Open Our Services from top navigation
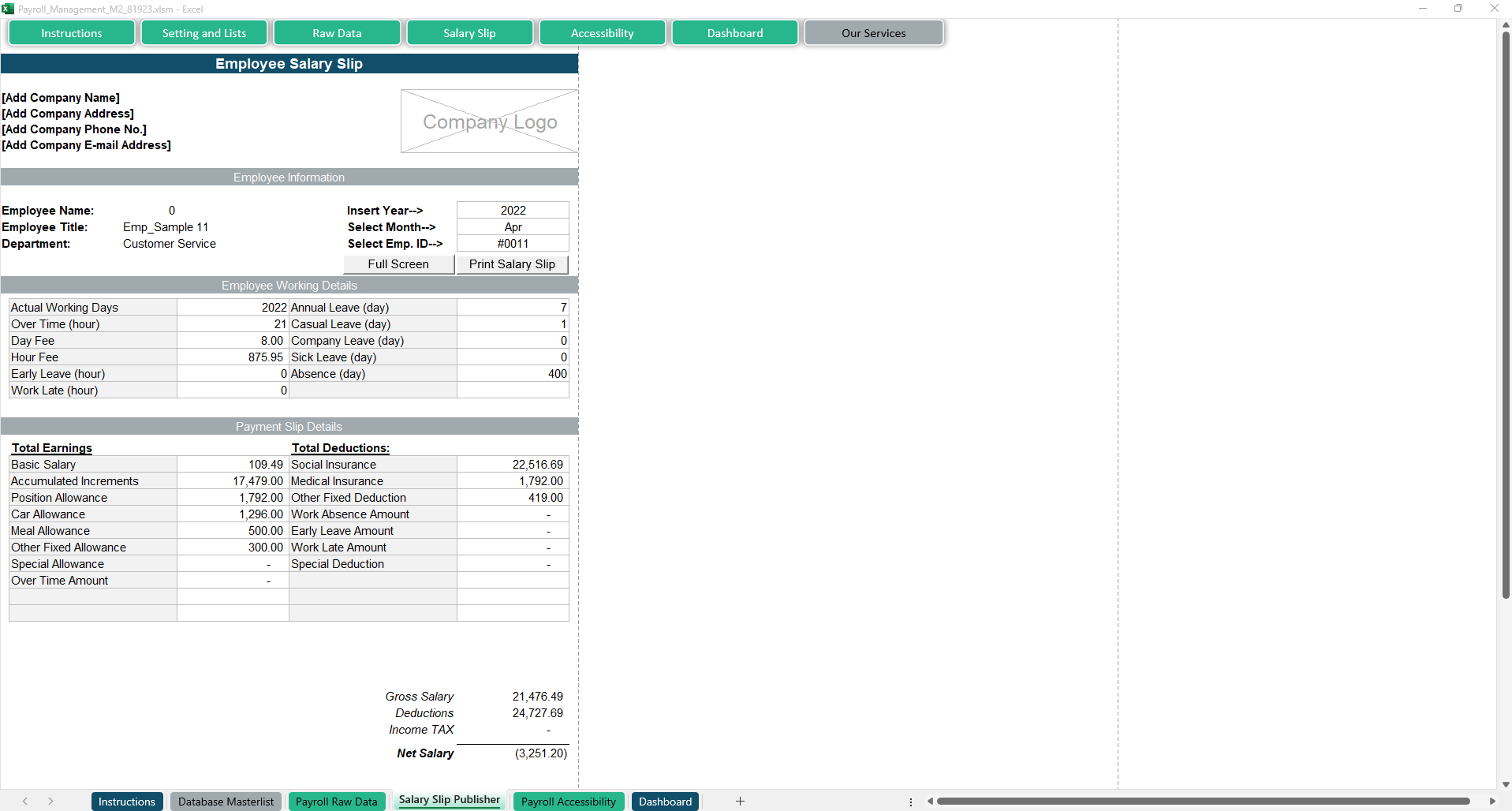Screen dimensions: 1512x811 (x=873, y=33)
